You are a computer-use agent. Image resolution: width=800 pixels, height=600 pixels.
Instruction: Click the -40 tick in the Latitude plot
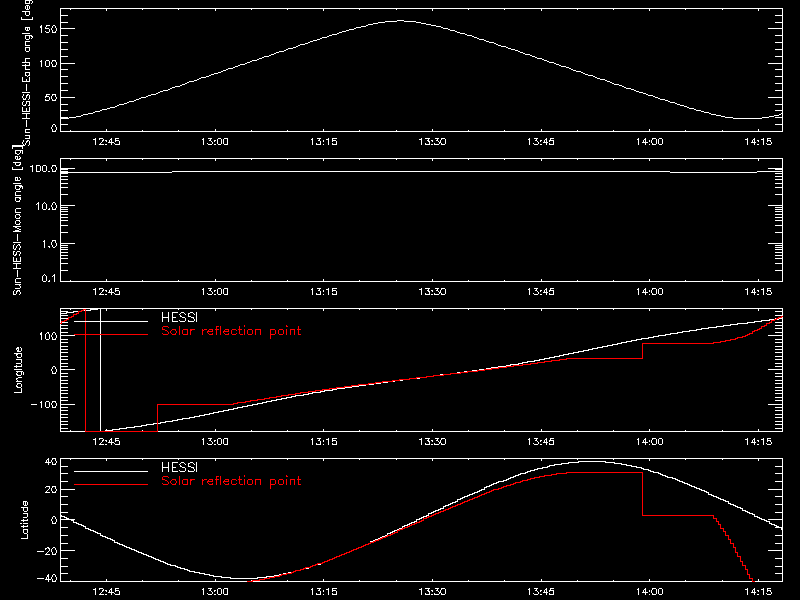(47, 579)
